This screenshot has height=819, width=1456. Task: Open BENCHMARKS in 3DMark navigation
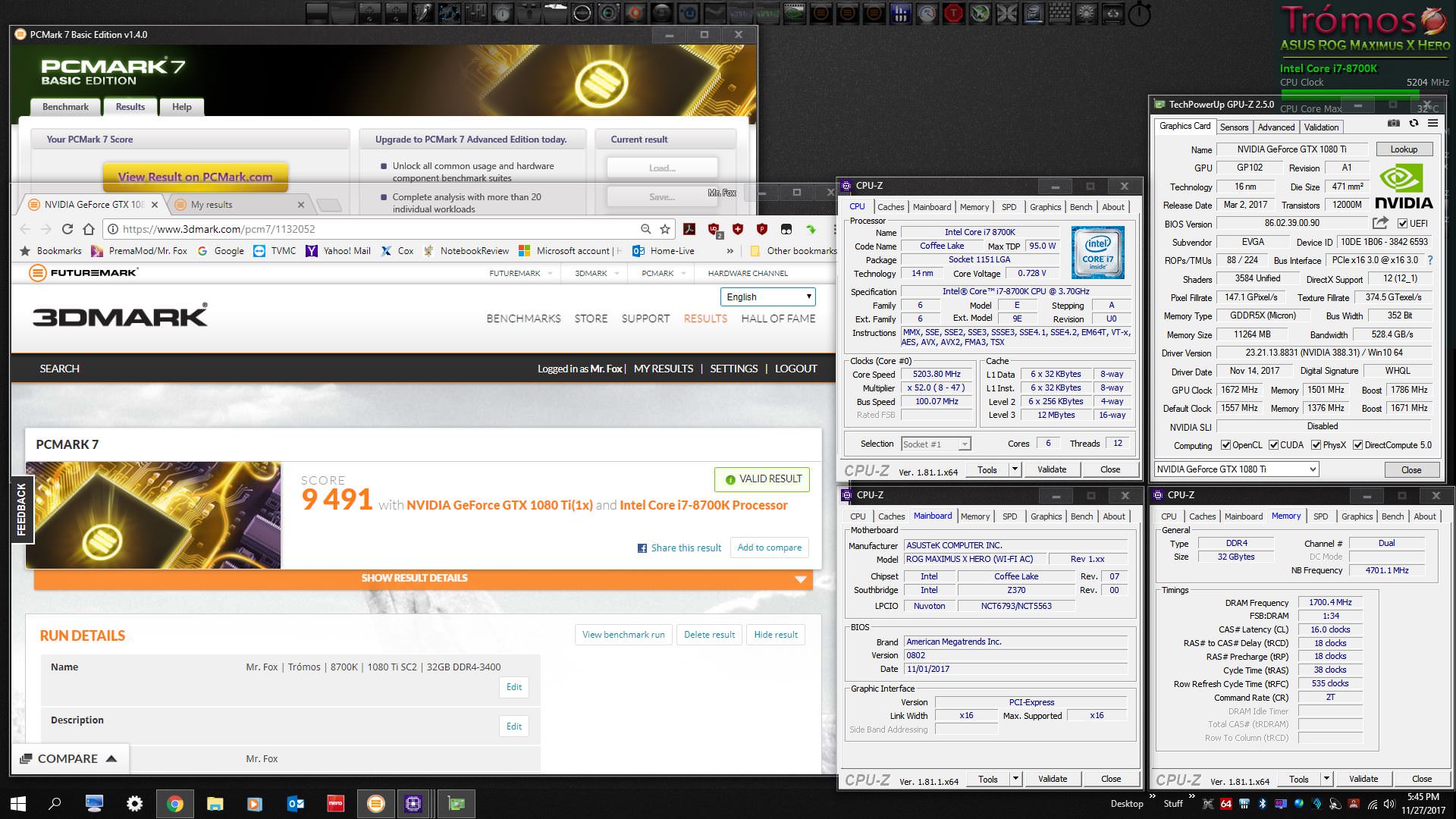coord(523,318)
